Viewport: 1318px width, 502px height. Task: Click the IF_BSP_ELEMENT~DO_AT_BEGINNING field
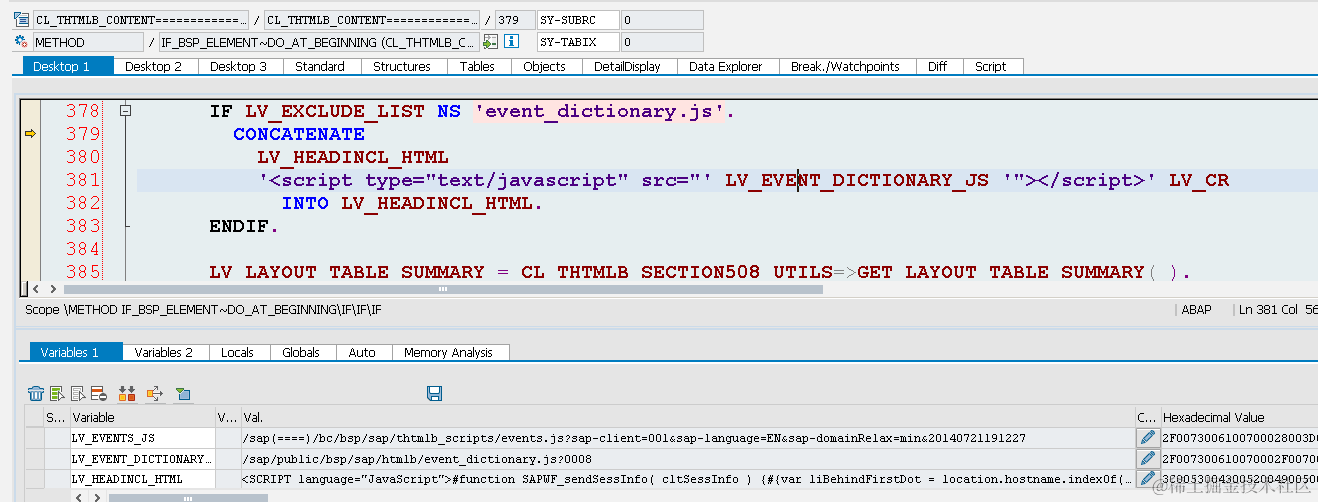click(x=319, y=42)
